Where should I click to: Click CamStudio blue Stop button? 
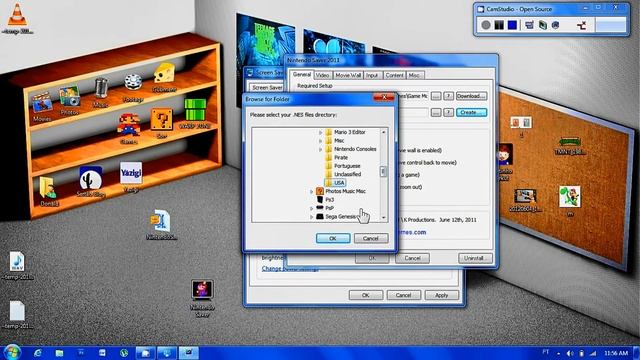coord(512,25)
